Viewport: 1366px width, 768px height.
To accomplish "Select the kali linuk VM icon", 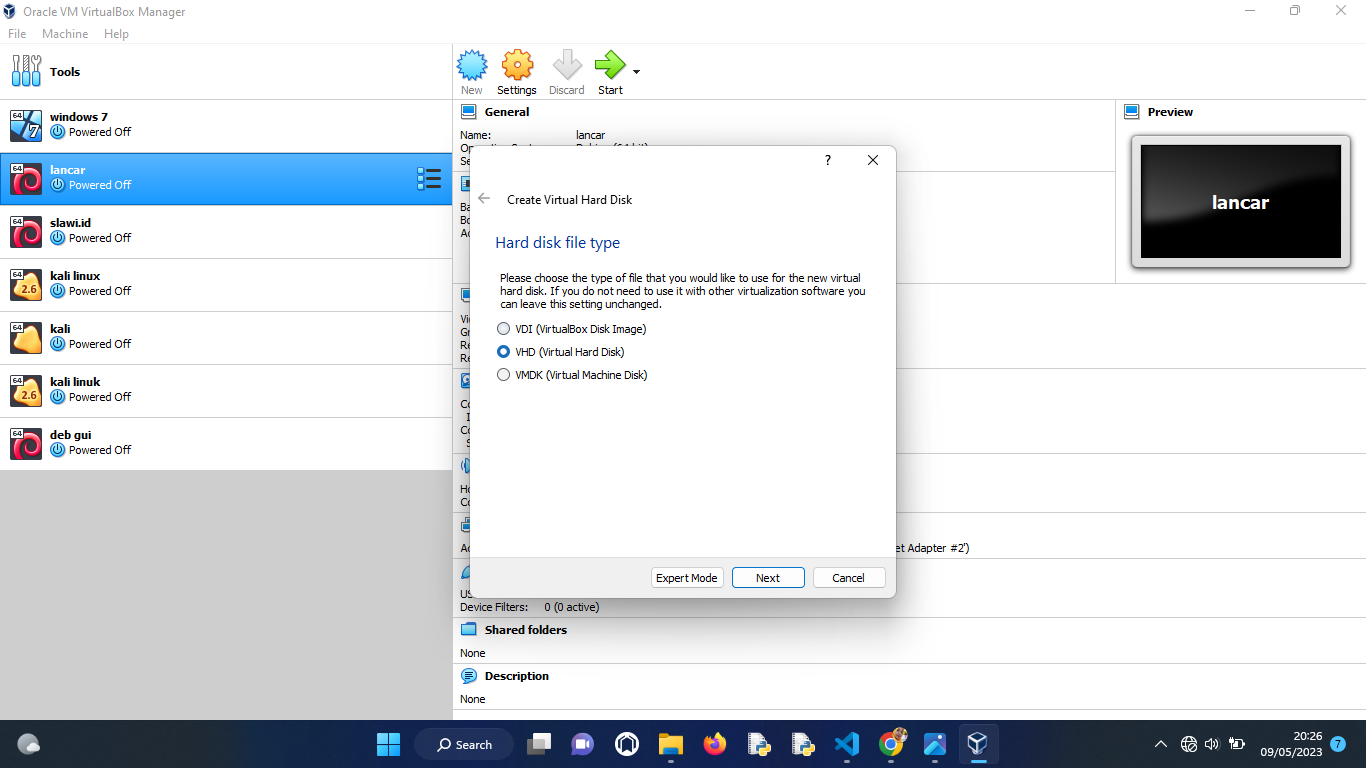I will (x=26, y=390).
